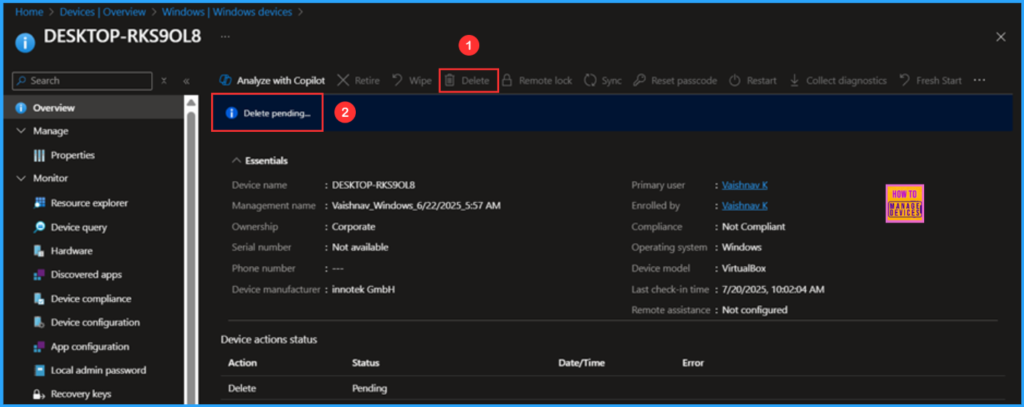
Task: Click the Retire X icon
Action: click(x=344, y=80)
